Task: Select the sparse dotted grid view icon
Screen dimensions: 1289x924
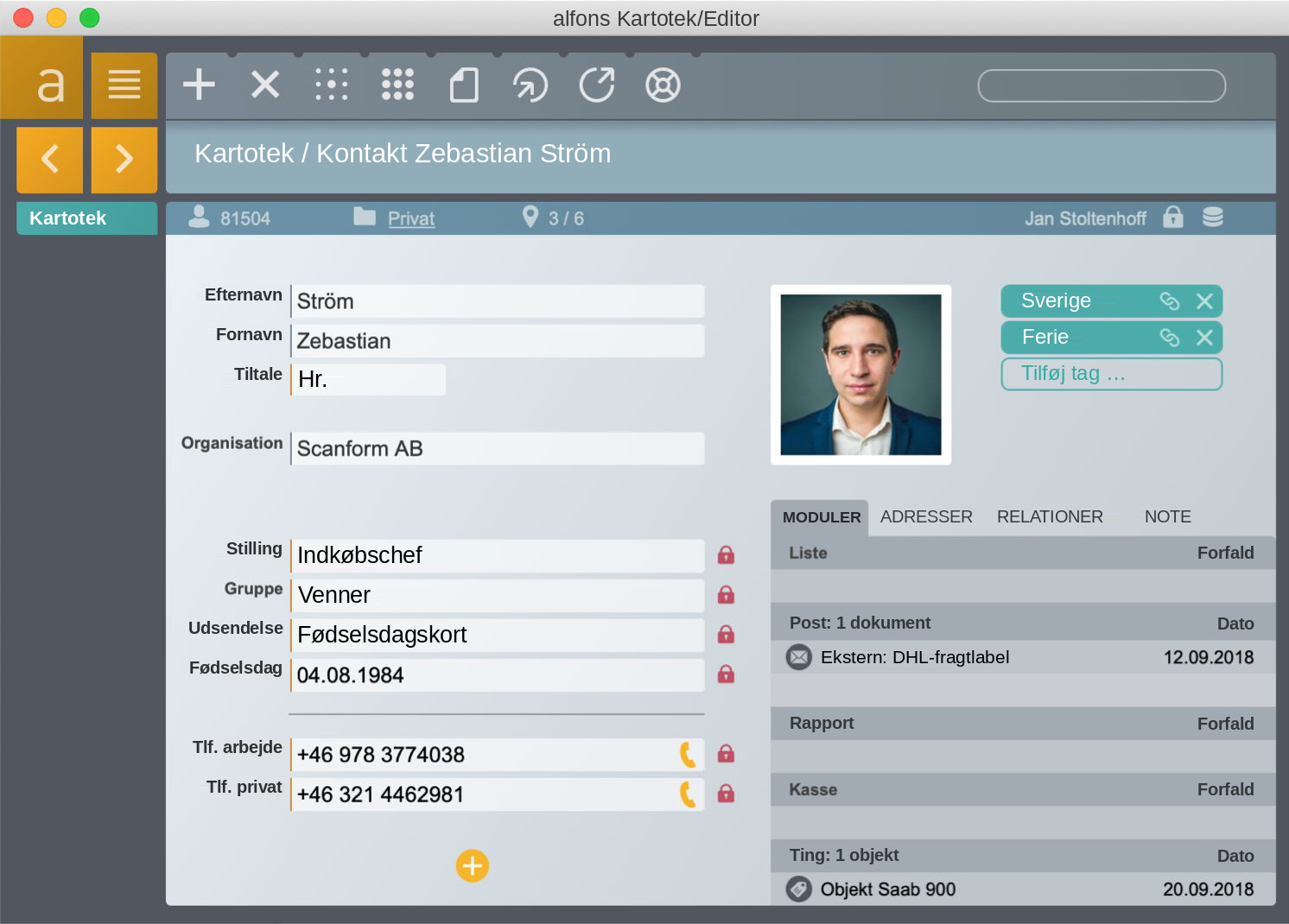Action: tap(332, 85)
